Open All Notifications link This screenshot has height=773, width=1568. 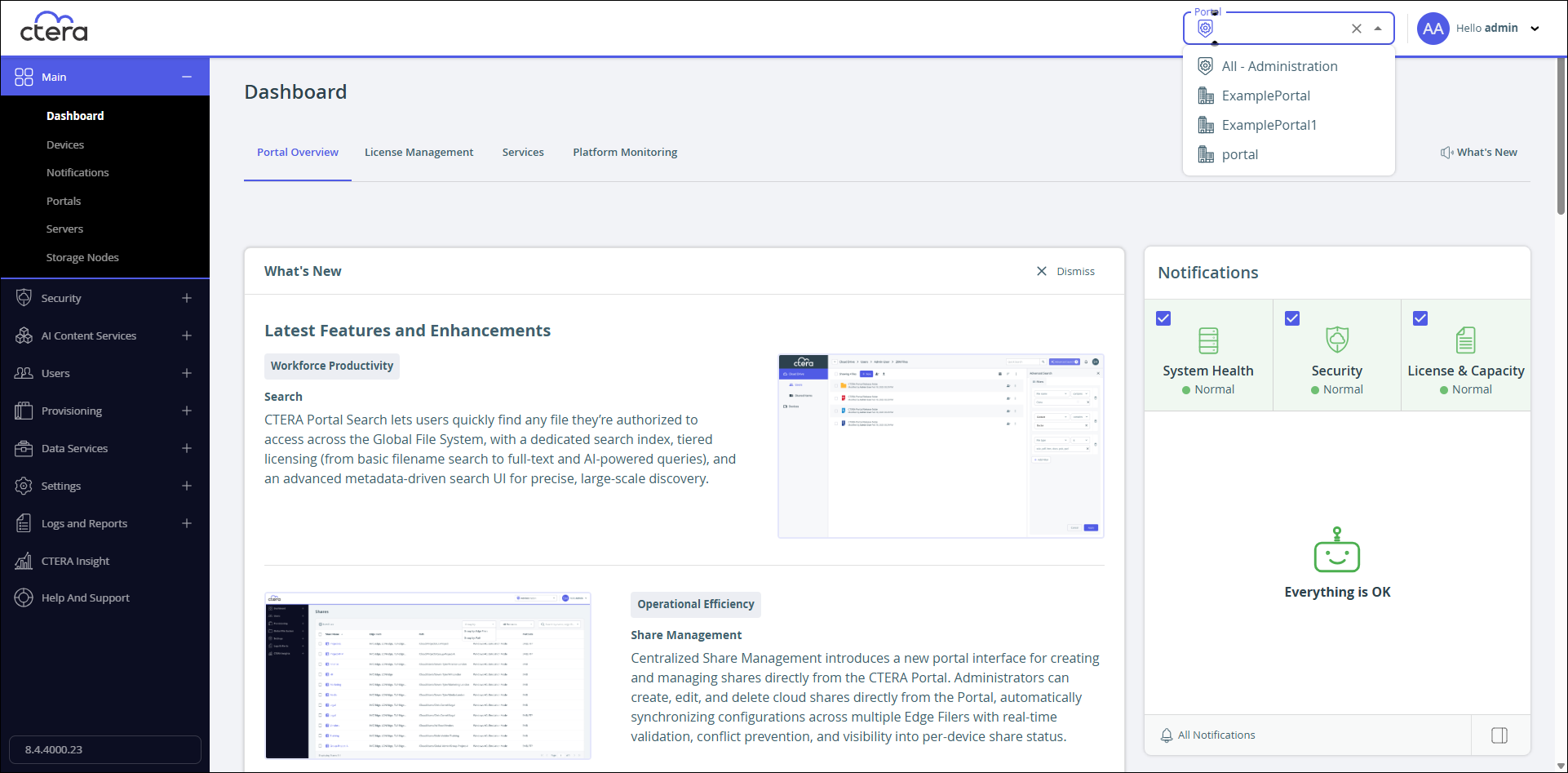coord(1216,735)
